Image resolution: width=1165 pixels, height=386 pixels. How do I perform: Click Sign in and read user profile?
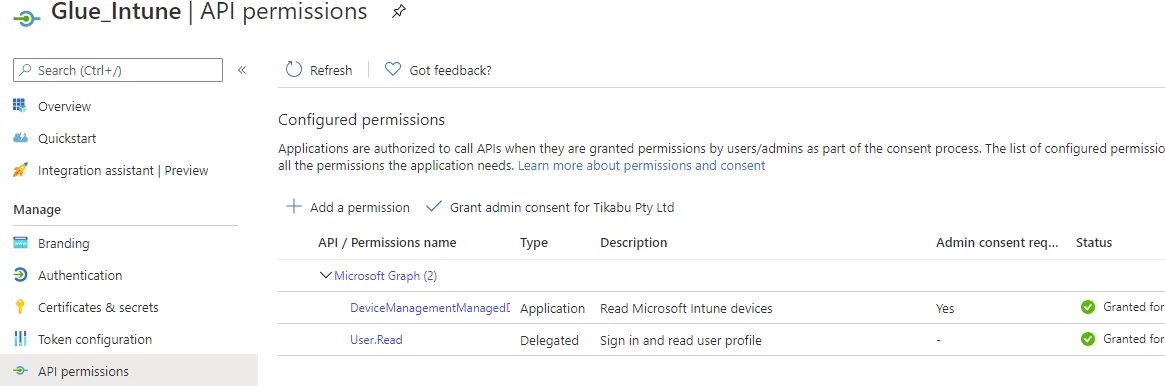681,341
